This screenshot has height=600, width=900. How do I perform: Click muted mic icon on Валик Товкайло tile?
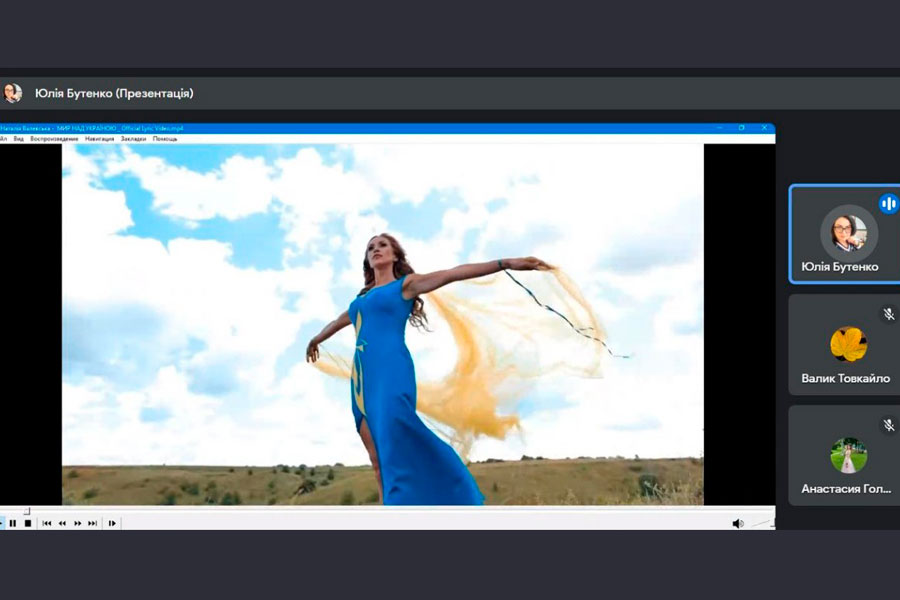point(888,314)
